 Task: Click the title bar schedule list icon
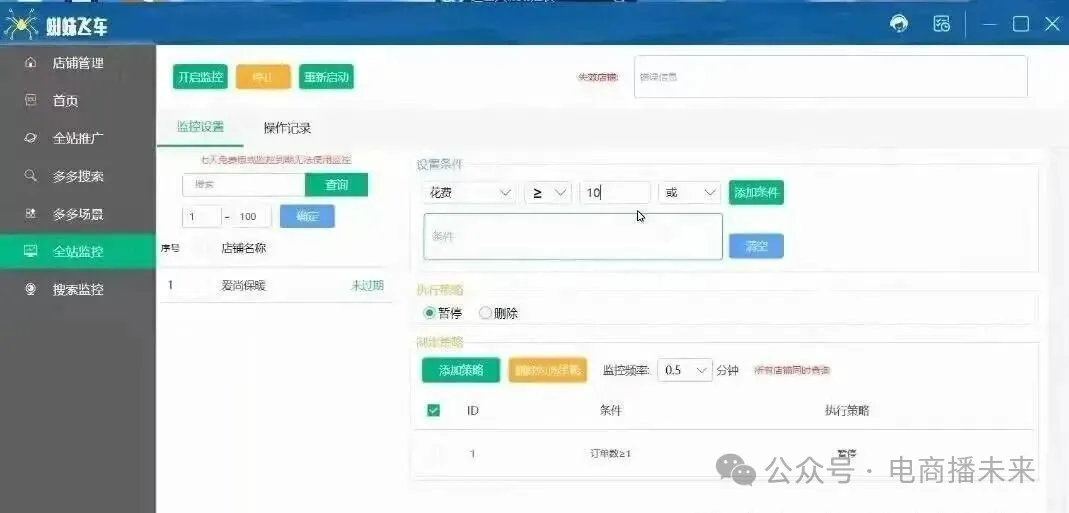pos(941,24)
